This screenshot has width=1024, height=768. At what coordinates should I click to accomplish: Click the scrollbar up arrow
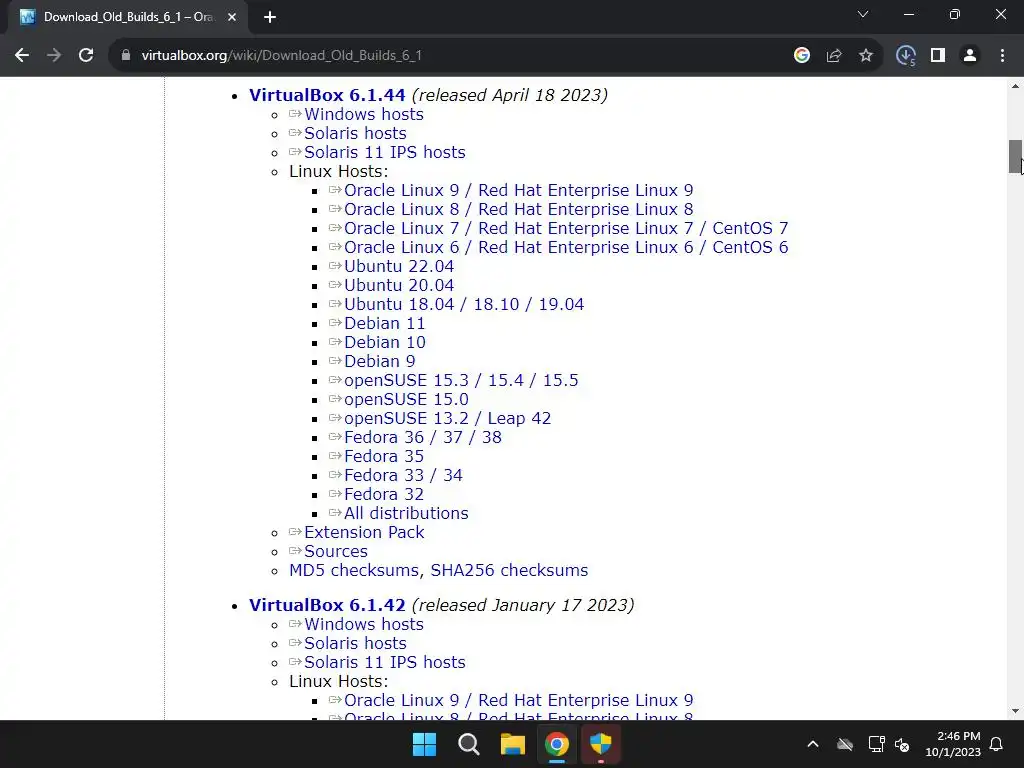click(1016, 86)
